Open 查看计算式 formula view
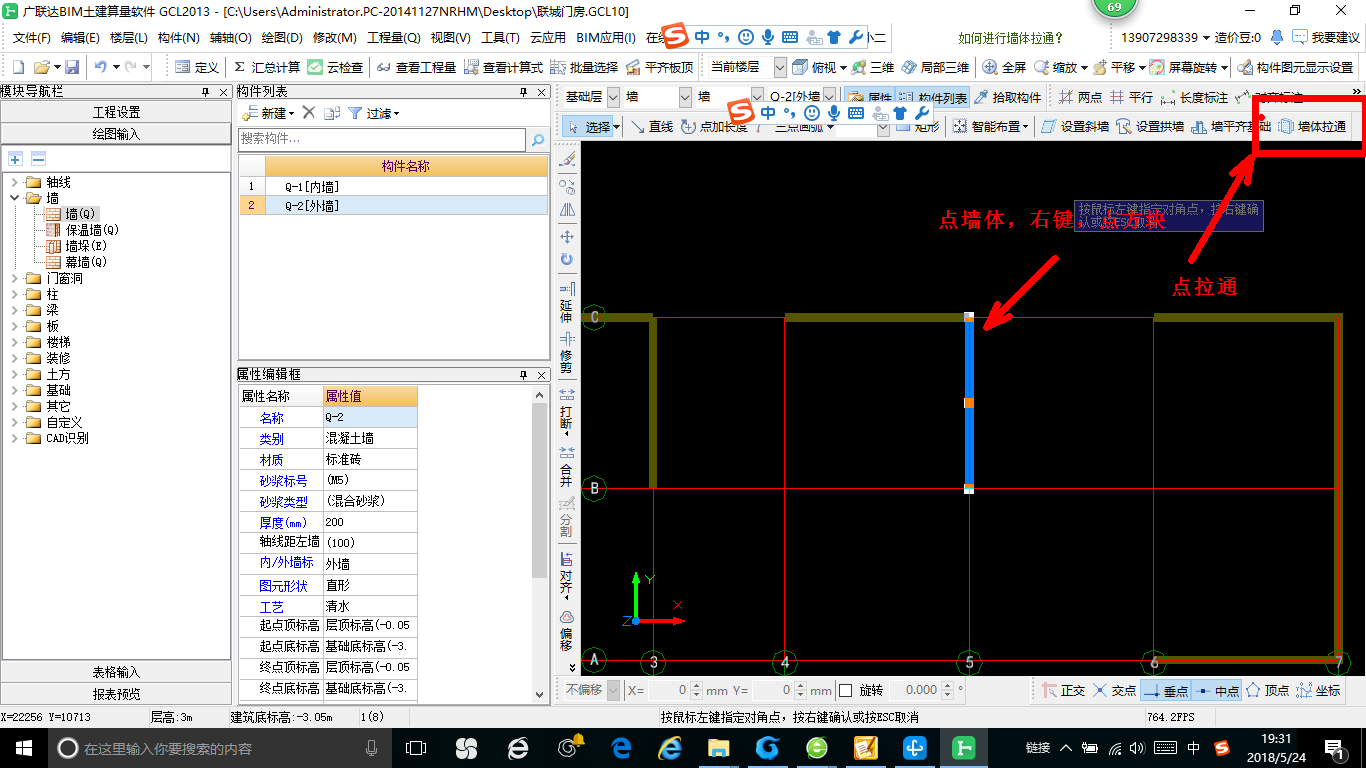Viewport: 1366px width, 768px height. coord(503,67)
